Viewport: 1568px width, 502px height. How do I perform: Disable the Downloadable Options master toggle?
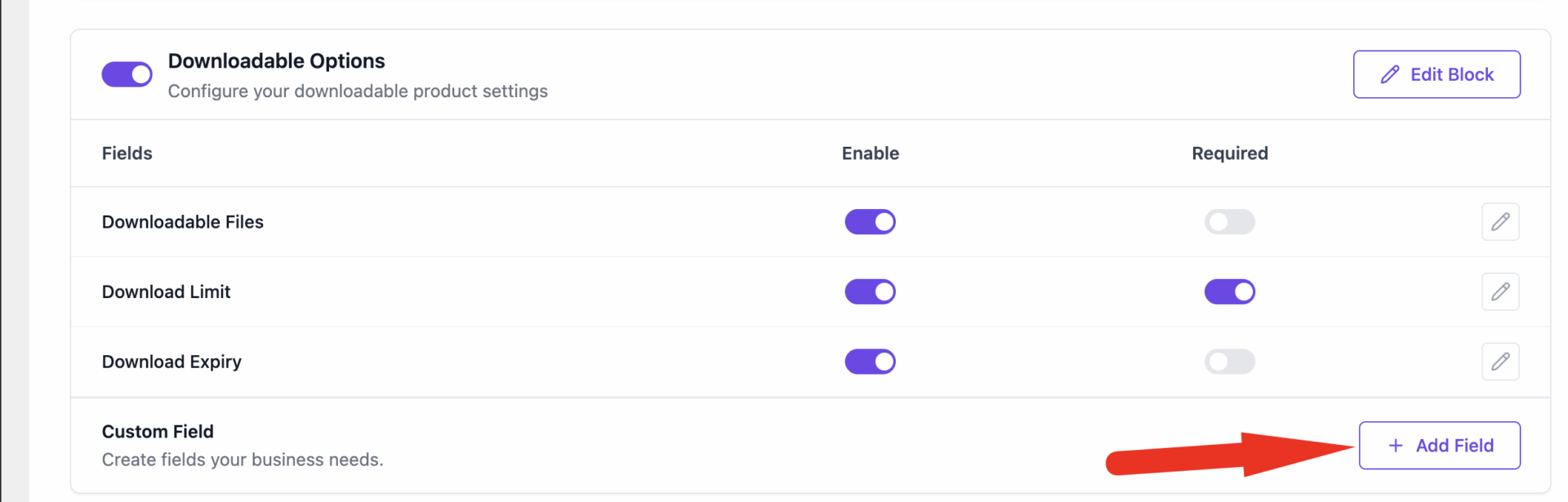click(x=127, y=74)
